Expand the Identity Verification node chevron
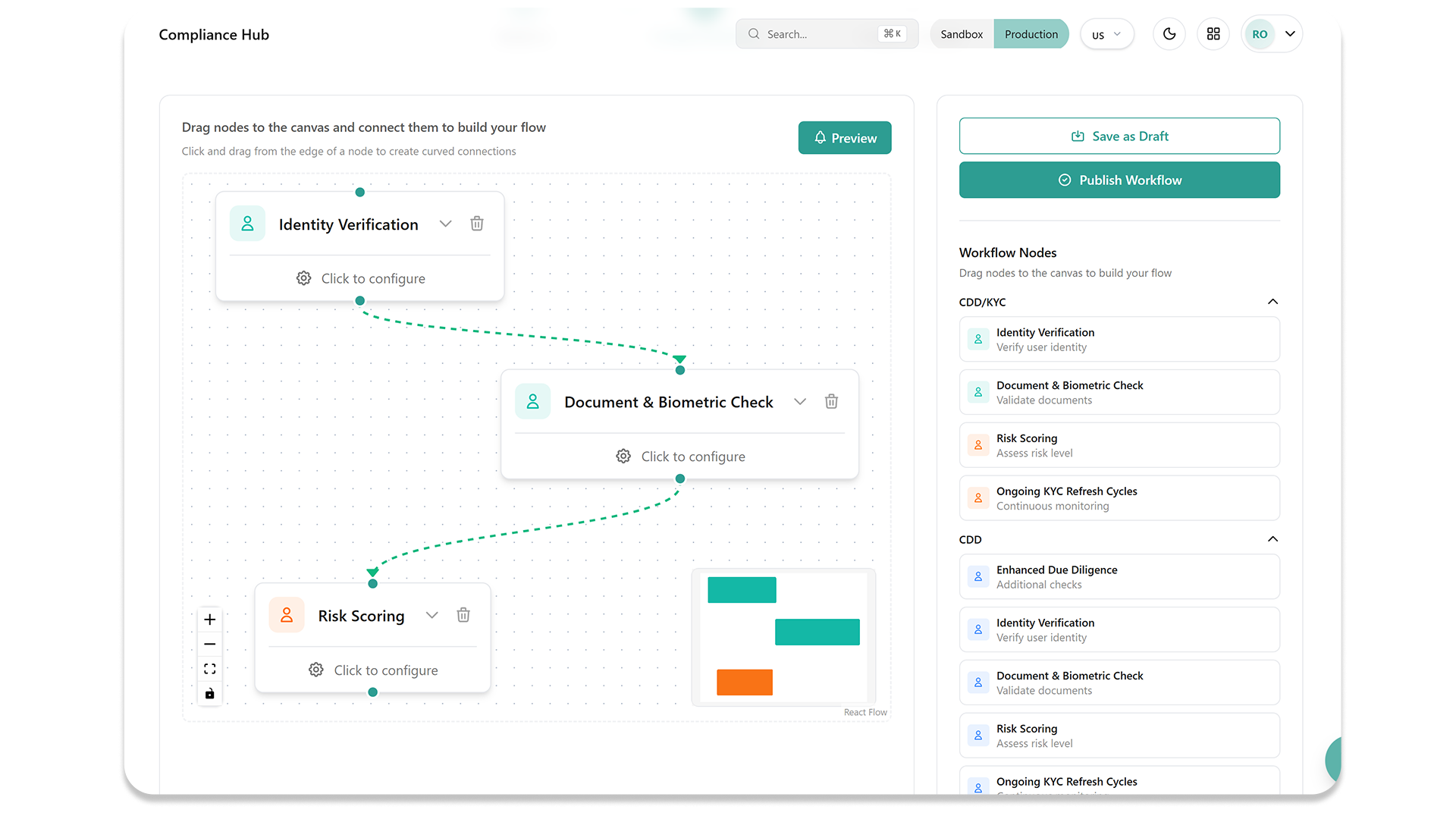This screenshot has height=819, width=1456. tap(446, 224)
